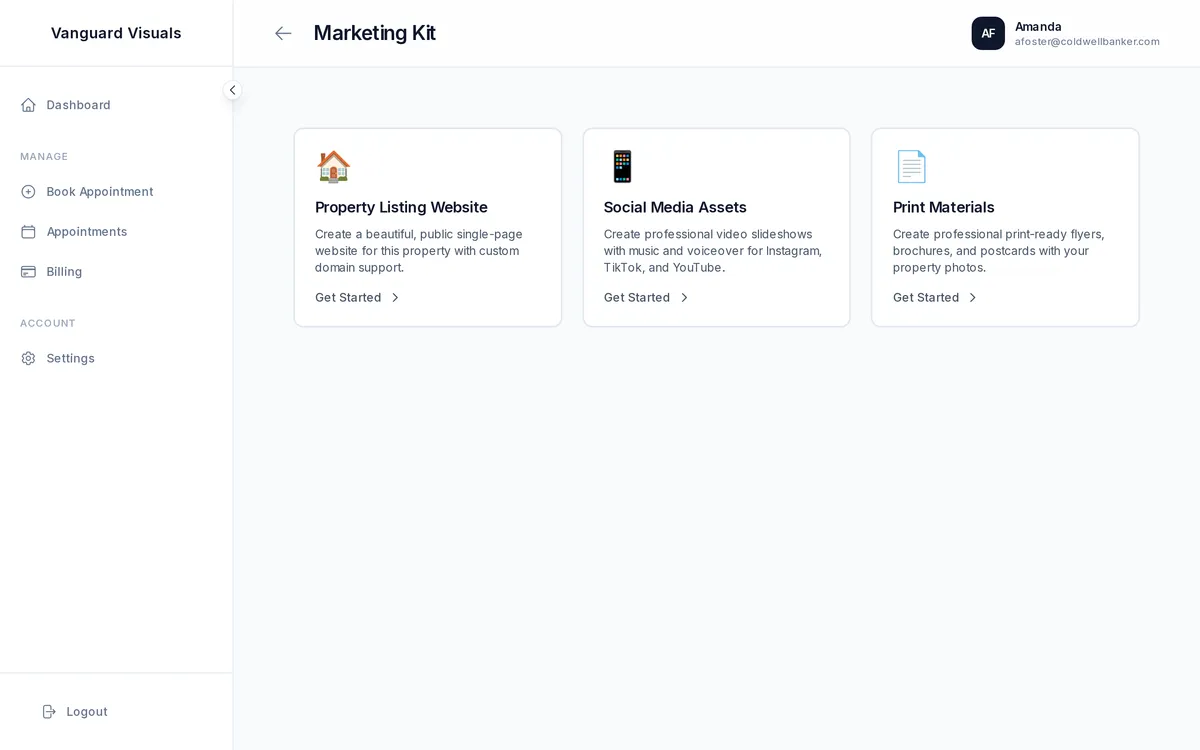The image size is (1200, 750).
Task: Click the Logout icon in the sidebar
Action: pyautogui.click(x=49, y=711)
